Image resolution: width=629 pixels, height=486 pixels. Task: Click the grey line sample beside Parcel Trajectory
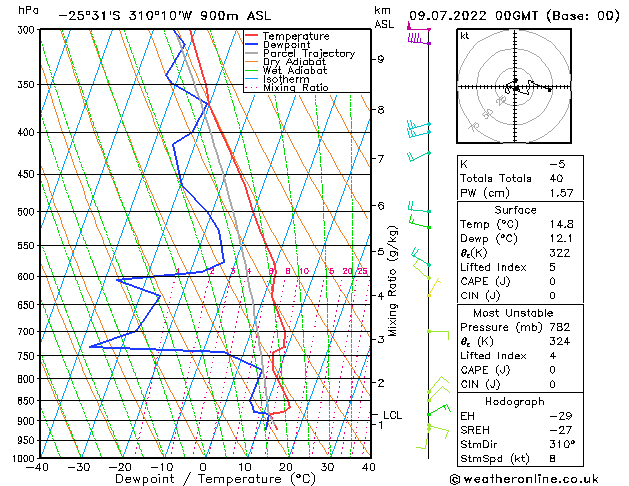coord(251,53)
